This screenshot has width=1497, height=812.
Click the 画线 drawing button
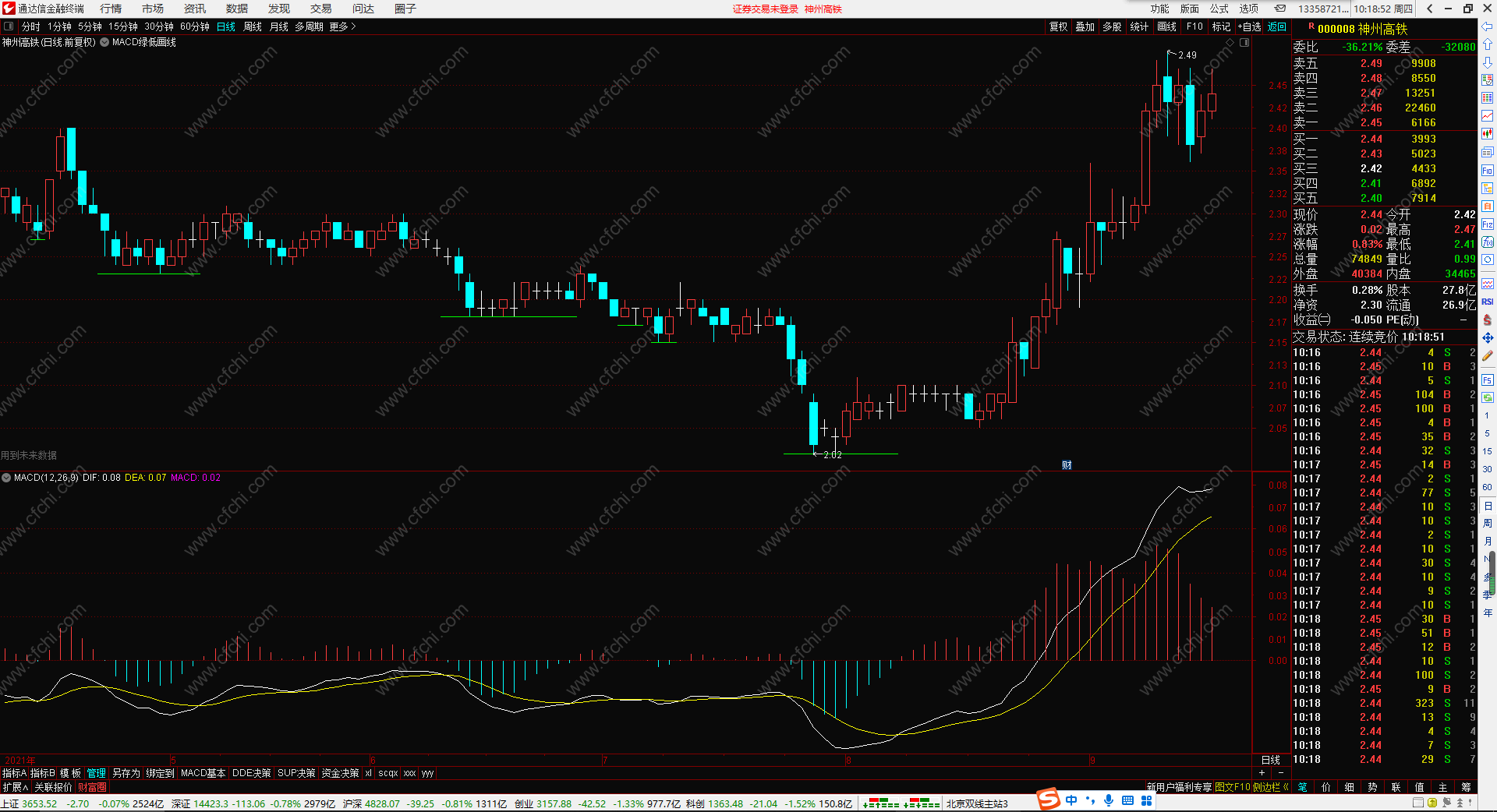pos(1166,26)
